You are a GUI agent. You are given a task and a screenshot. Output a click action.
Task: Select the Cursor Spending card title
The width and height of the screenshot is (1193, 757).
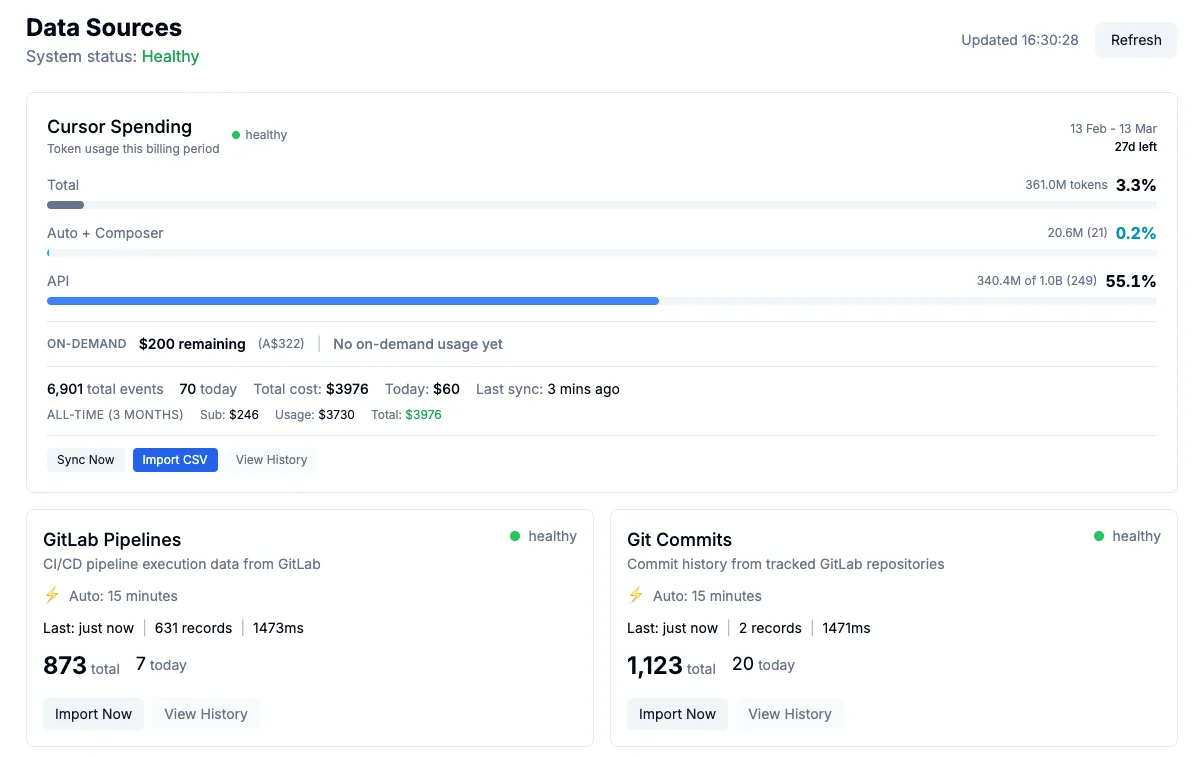click(119, 127)
